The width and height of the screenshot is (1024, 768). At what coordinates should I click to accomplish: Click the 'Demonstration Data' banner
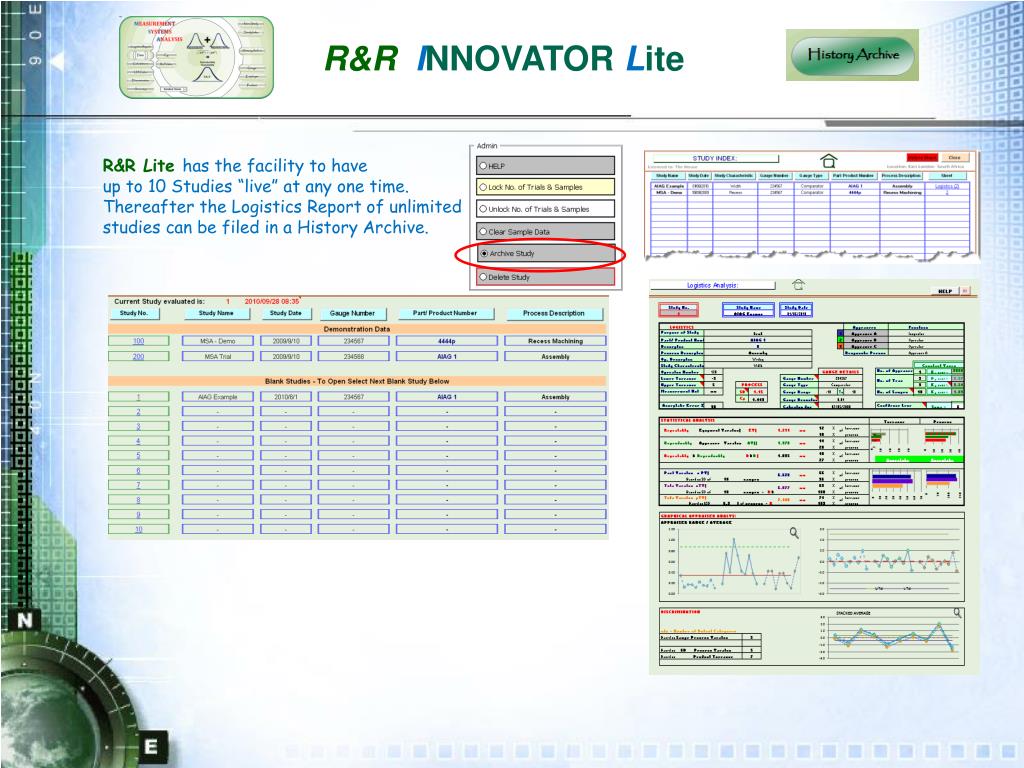(357, 329)
